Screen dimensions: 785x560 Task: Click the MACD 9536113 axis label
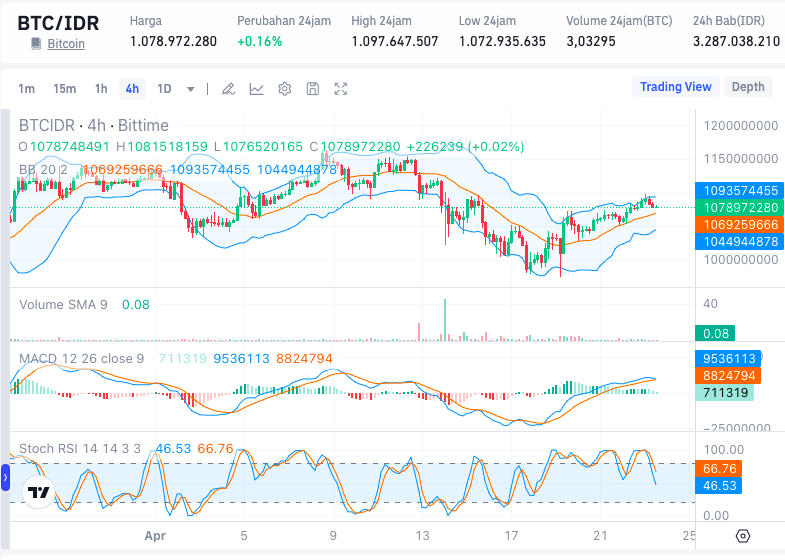(x=728, y=358)
